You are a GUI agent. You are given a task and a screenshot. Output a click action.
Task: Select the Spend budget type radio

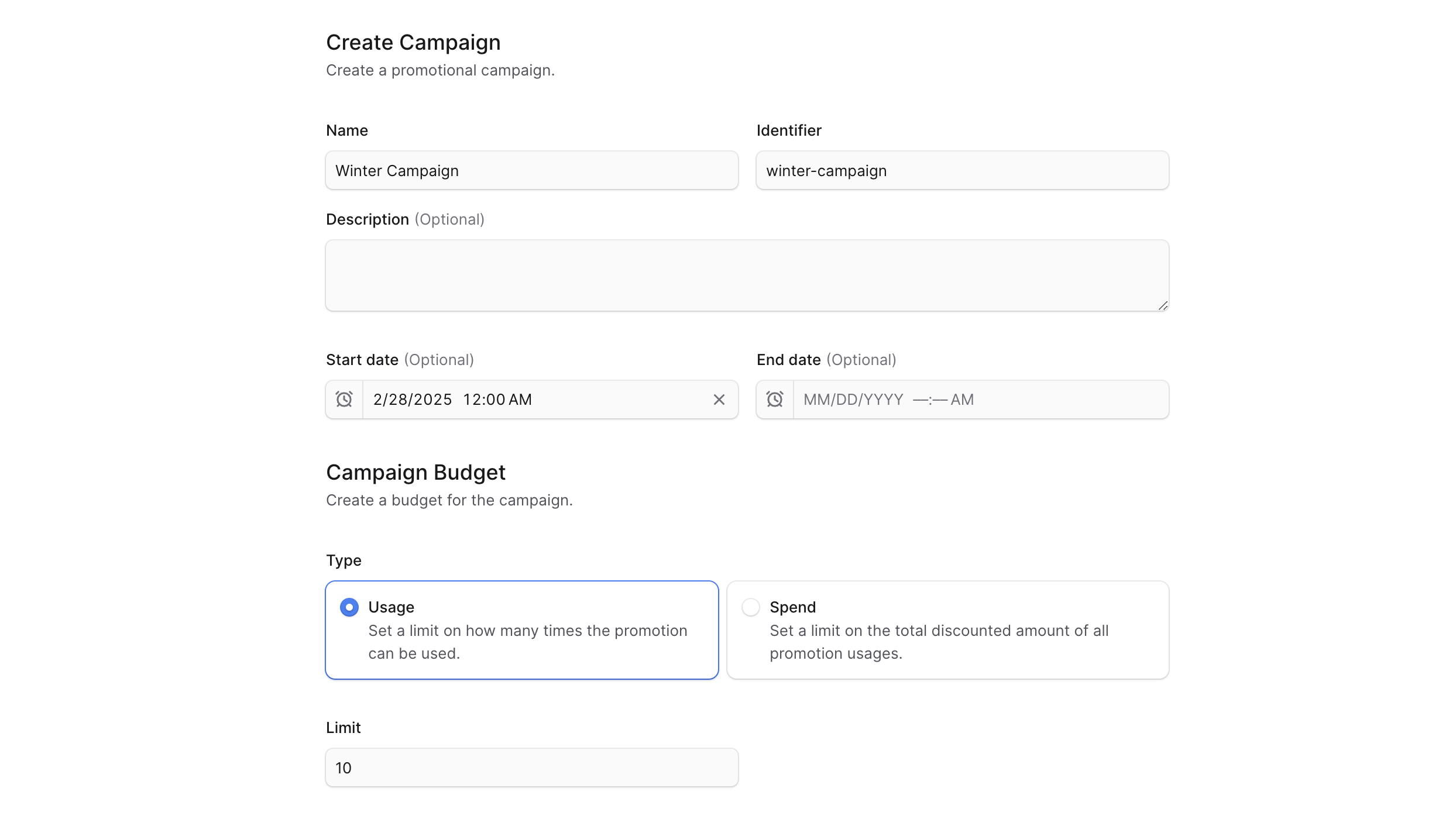click(751, 607)
